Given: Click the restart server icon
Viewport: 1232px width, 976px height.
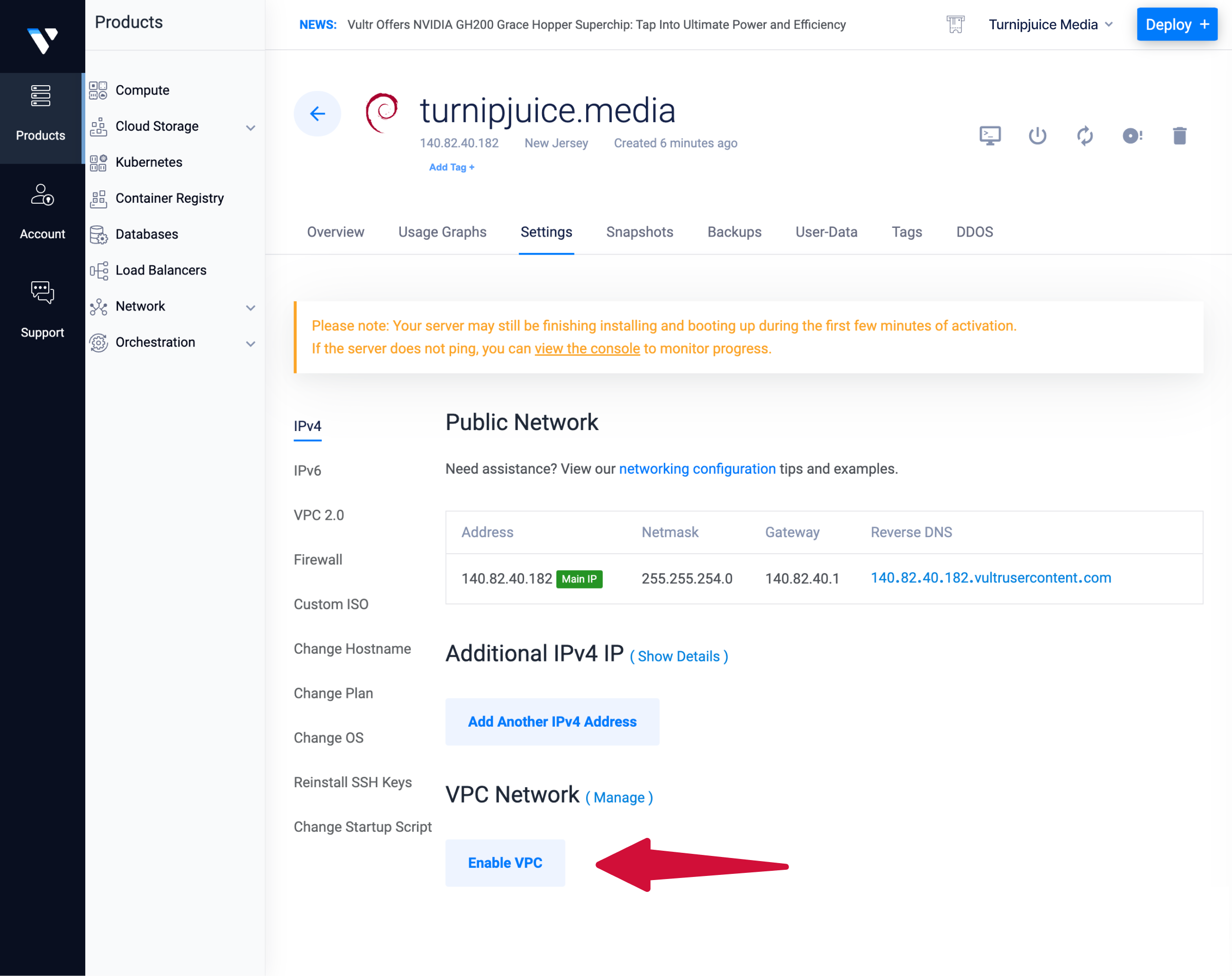Looking at the screenshot, I should [1085, 135].
